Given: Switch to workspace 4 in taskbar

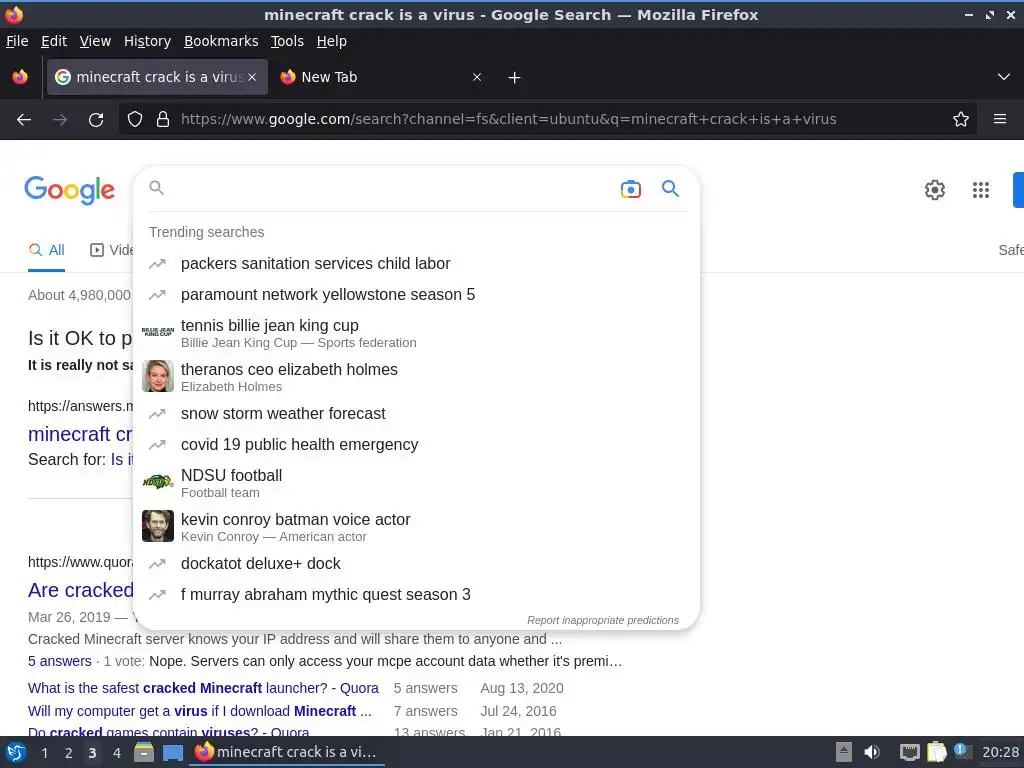Looking at the screenshot, I should tap(117, 753).
